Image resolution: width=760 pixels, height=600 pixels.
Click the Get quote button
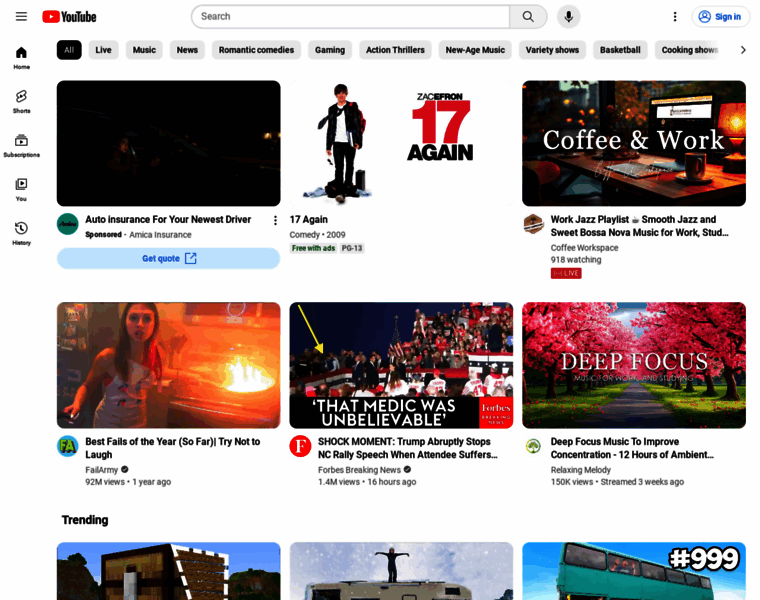click(x=168, y=258)
